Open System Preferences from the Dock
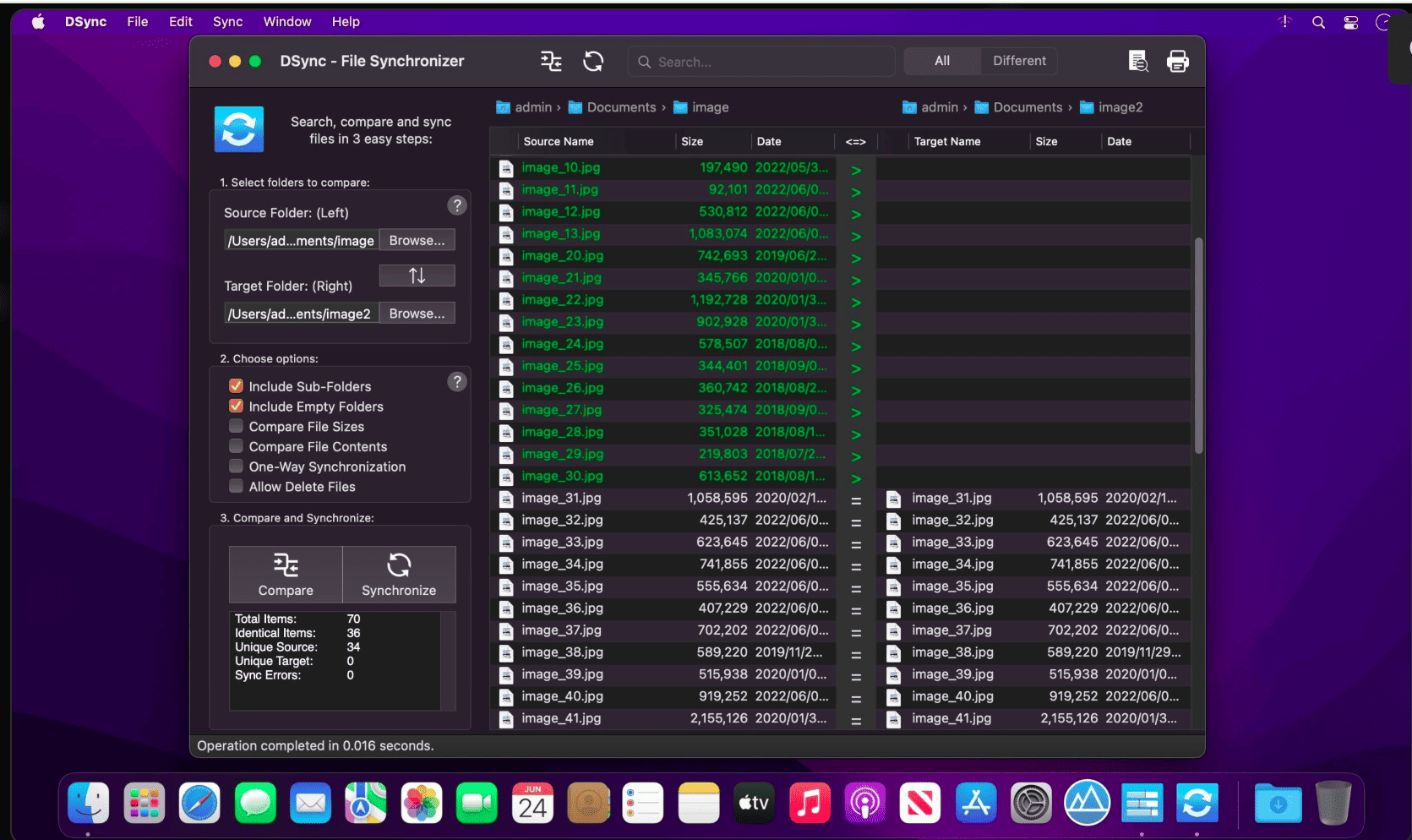Image resolution: width=1412 pixels, height=840 pixels. 1031,803
